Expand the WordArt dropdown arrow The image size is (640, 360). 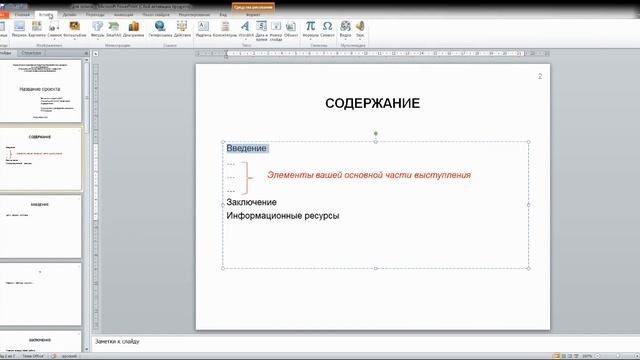tap(245, 39)
